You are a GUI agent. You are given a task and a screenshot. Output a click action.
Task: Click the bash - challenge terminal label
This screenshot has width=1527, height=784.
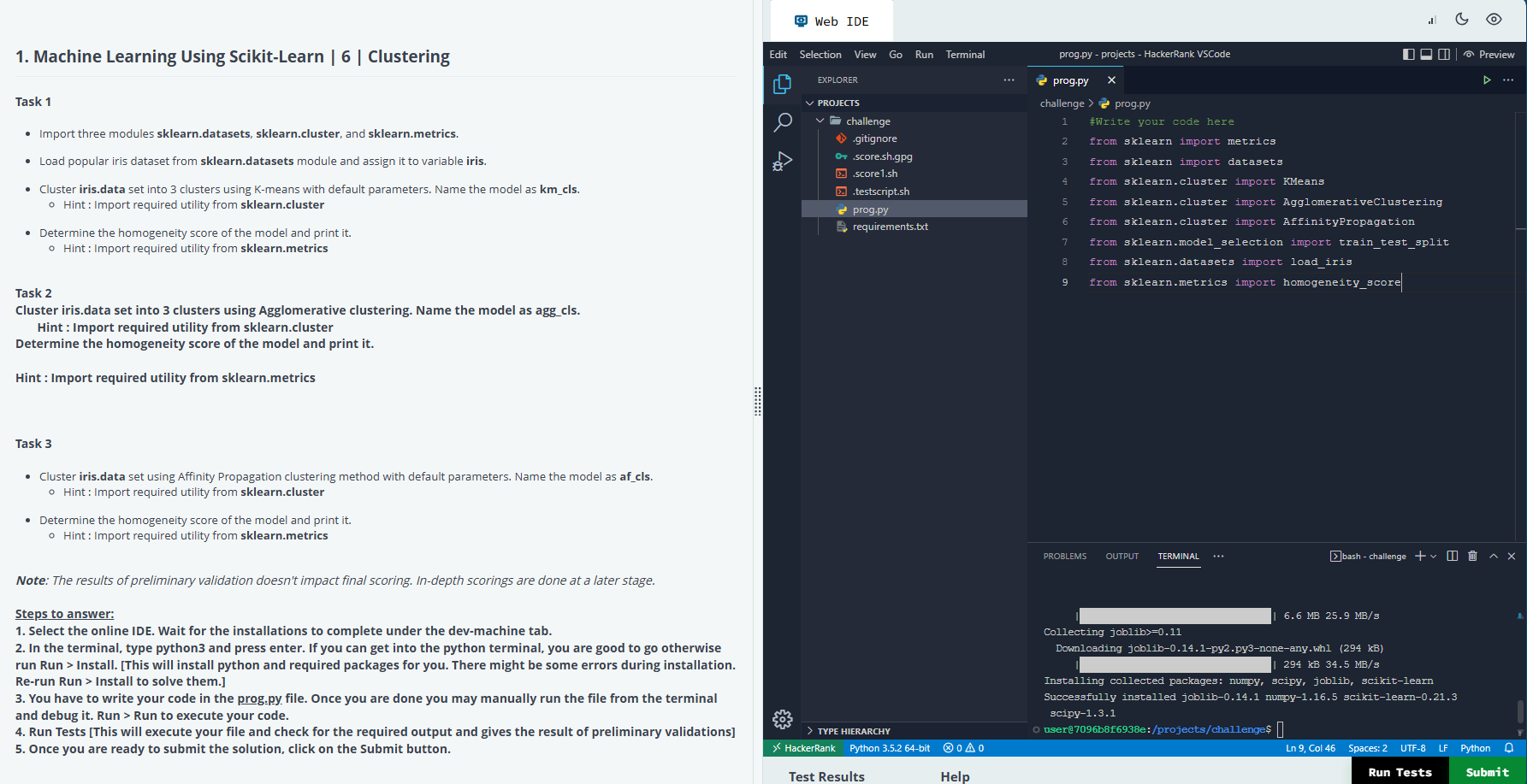1368,556
